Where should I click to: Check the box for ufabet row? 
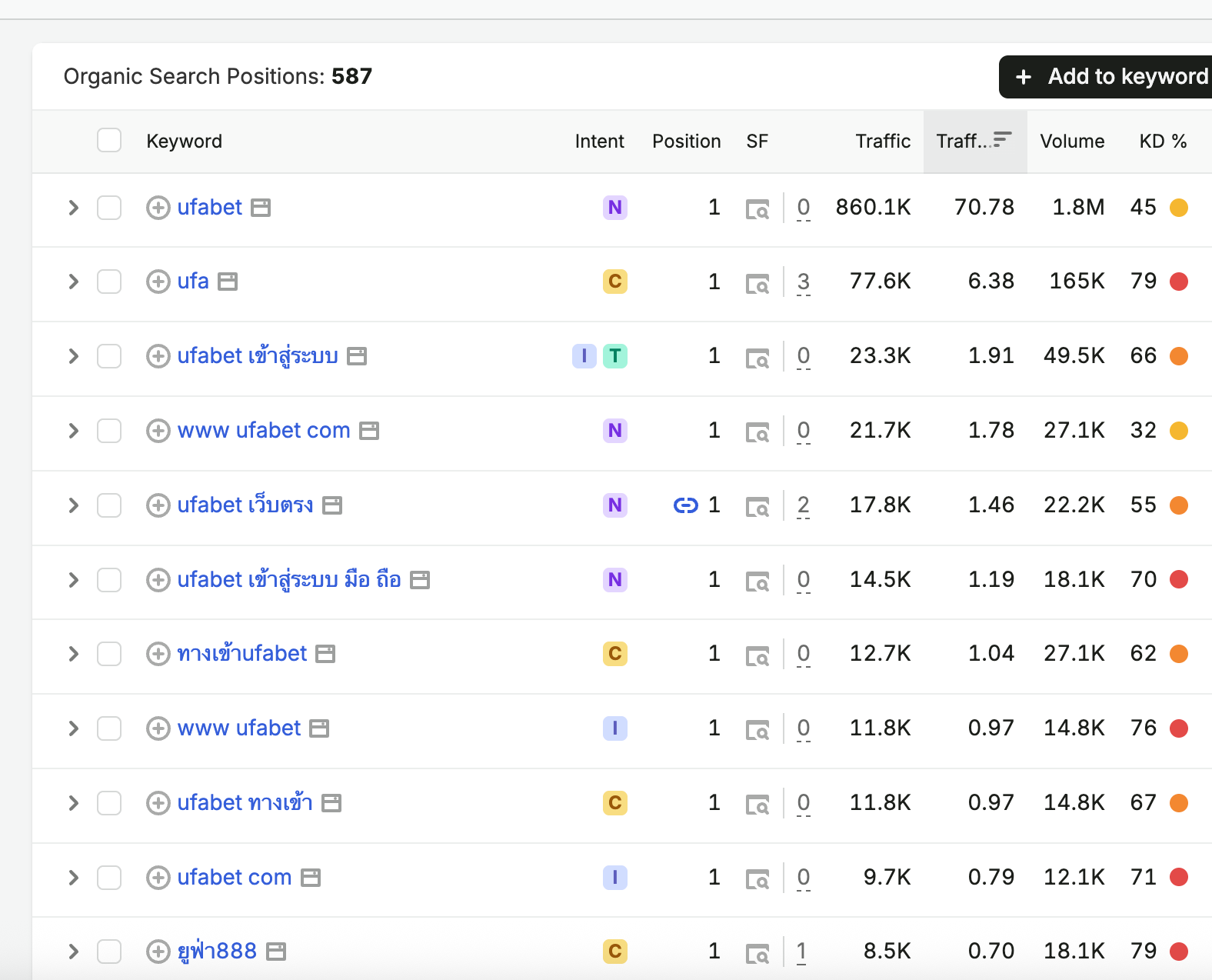point(109,208)
